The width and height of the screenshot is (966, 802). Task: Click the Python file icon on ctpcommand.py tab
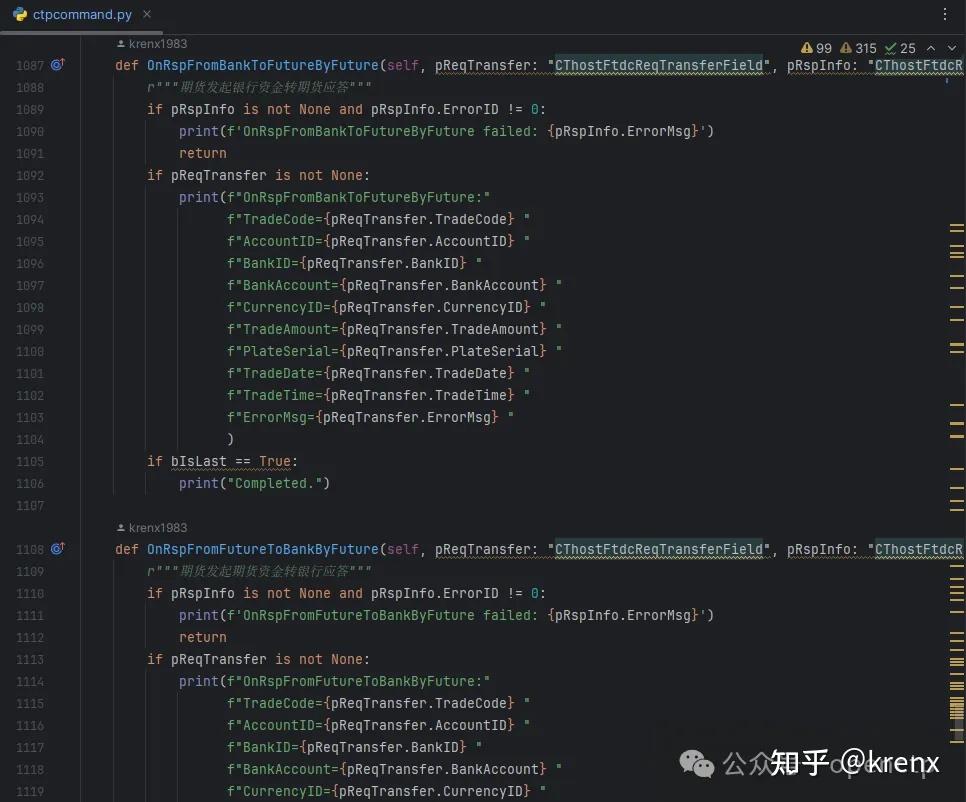[x=20, y=14]
